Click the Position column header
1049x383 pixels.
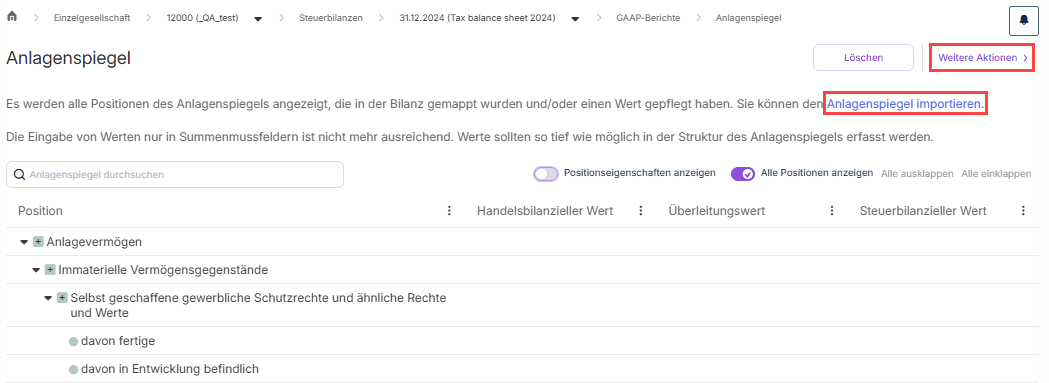pos(40,211)
